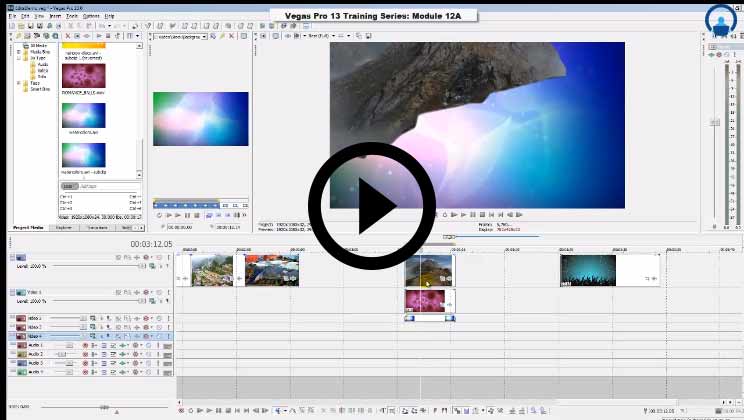This screenshot has height=420, width=744.
Task: Collapse the By Type tree node
Action: 19,58
